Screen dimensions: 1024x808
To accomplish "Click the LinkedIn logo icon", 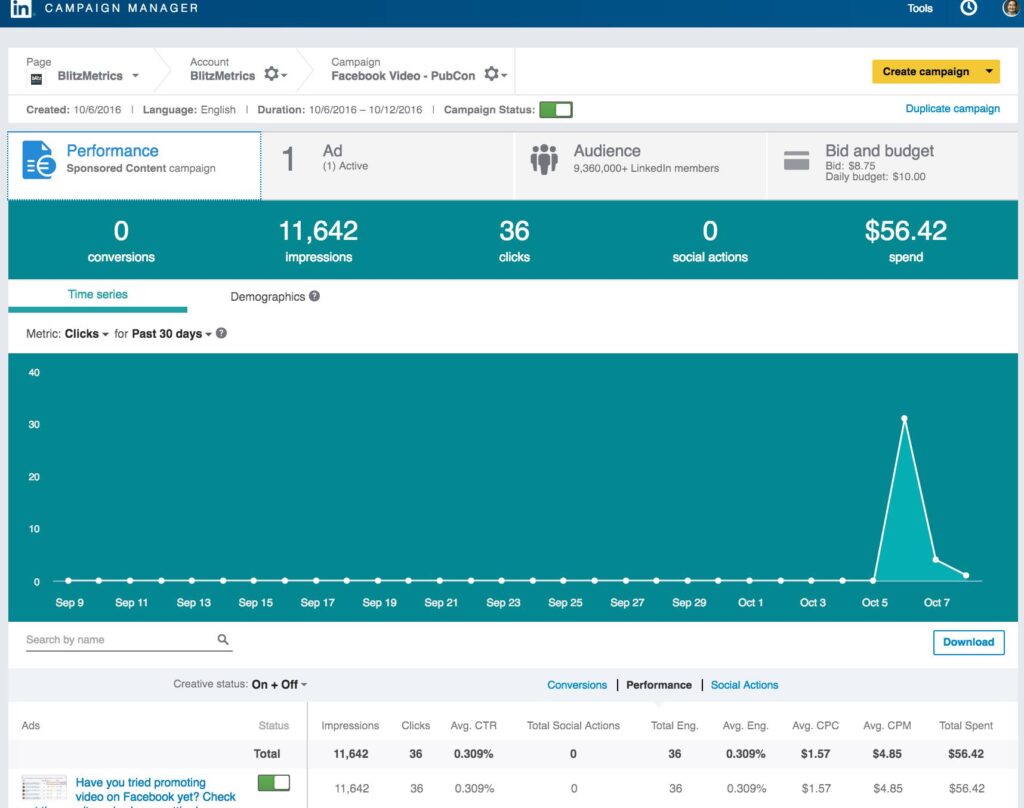I will coord(20,8).
